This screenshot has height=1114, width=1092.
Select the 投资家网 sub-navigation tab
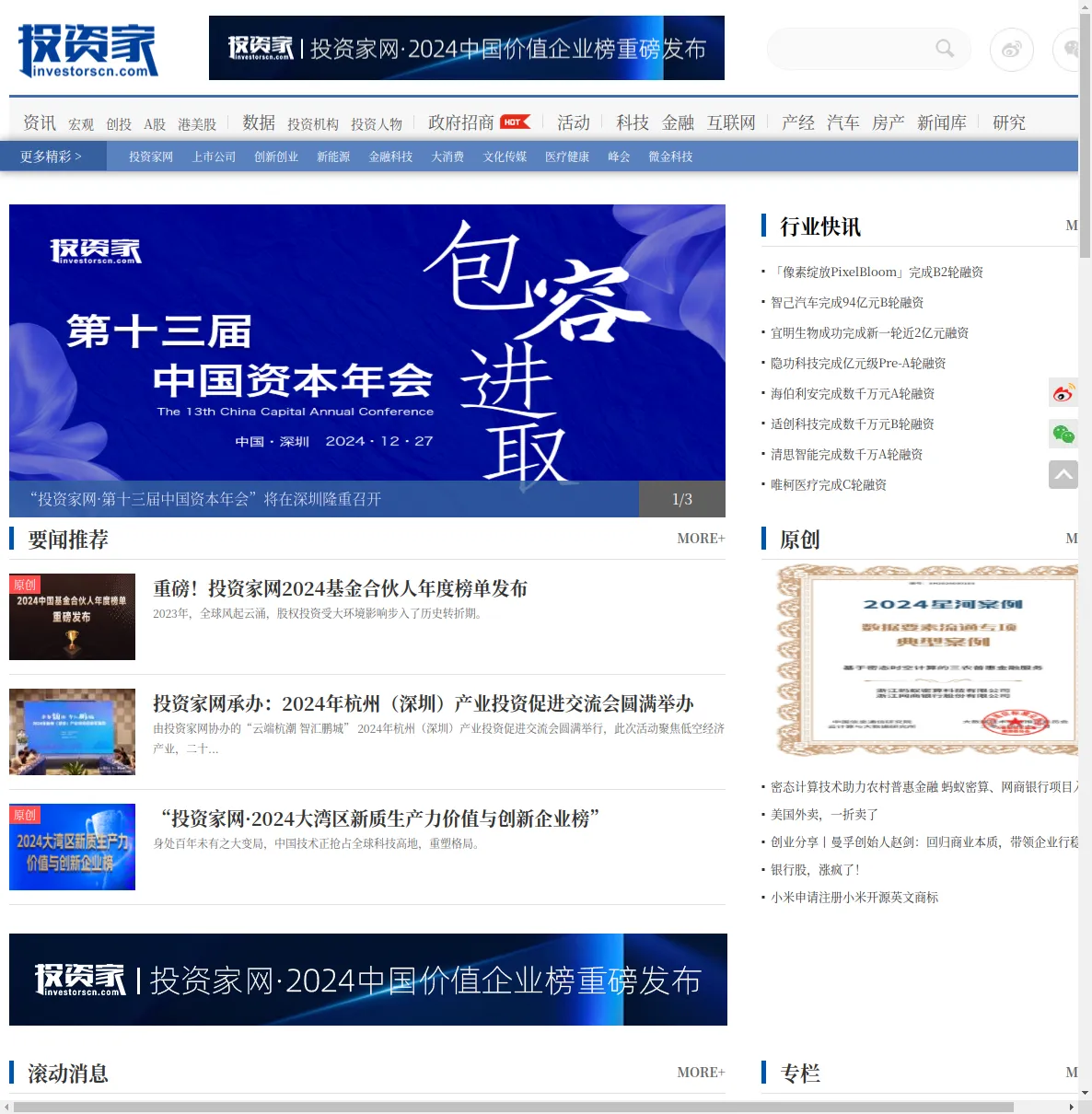[x=151, y=157]
